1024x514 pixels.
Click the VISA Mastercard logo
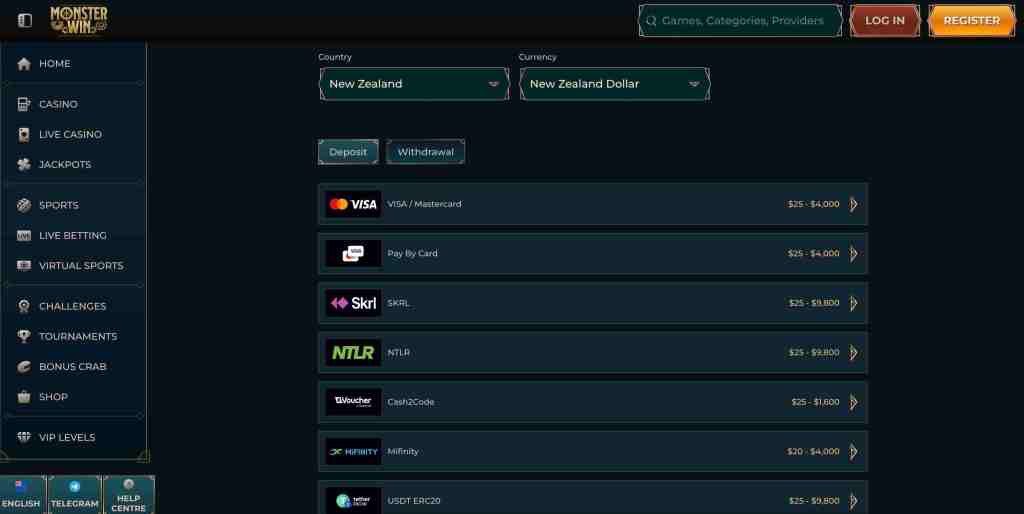tap(353, 204)
